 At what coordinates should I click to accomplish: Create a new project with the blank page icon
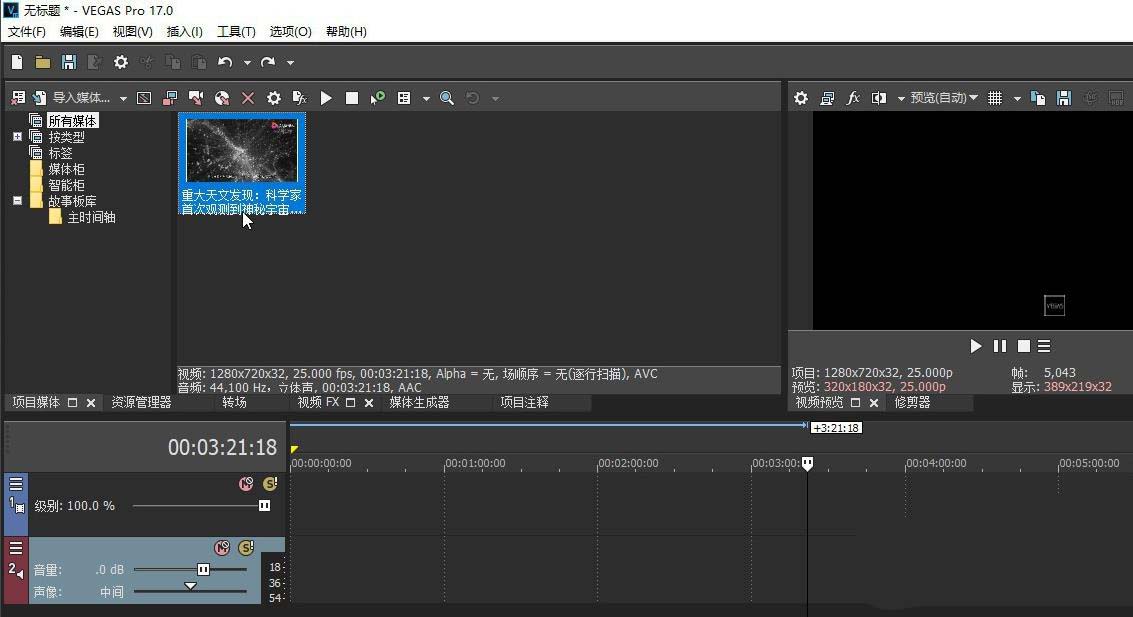17,62
